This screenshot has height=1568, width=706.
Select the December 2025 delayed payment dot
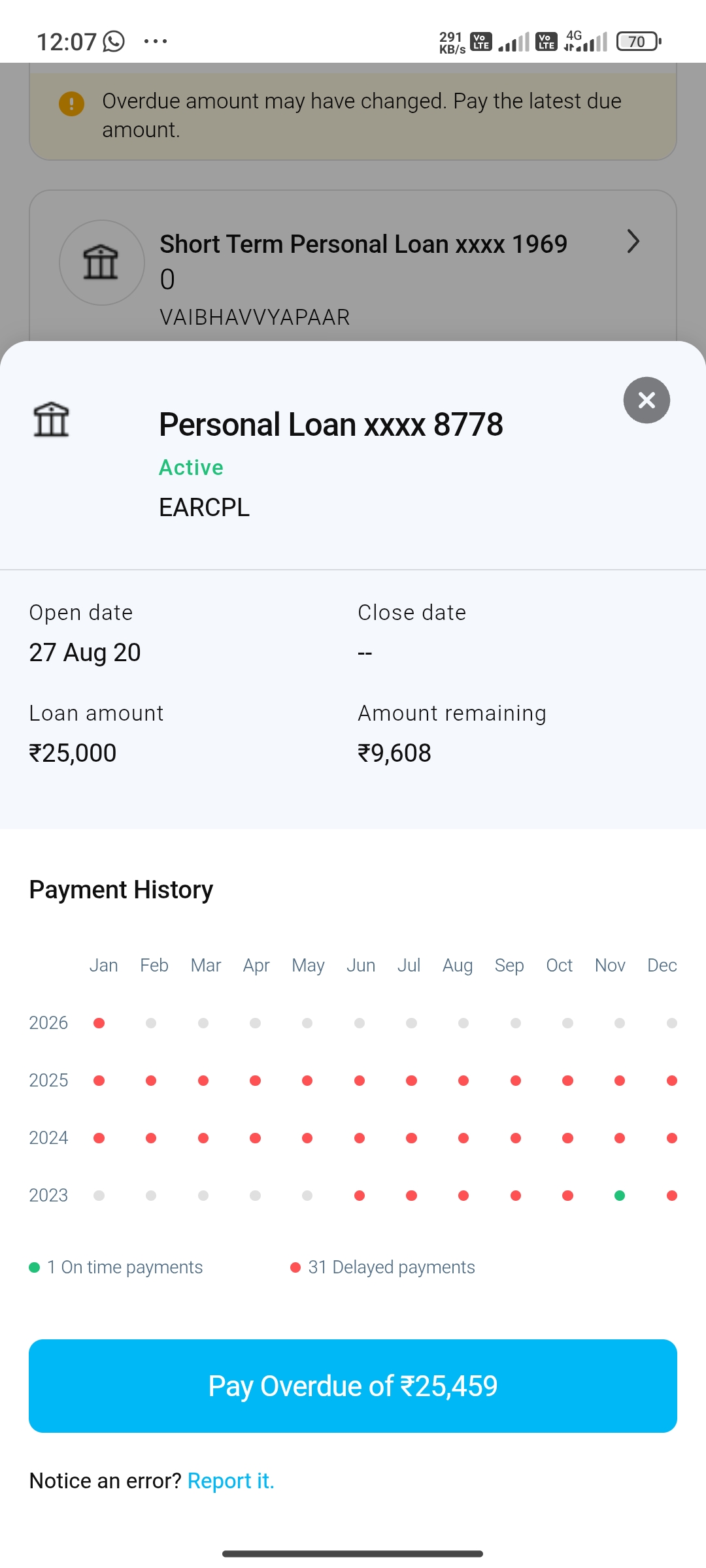tap(671, 1081)
